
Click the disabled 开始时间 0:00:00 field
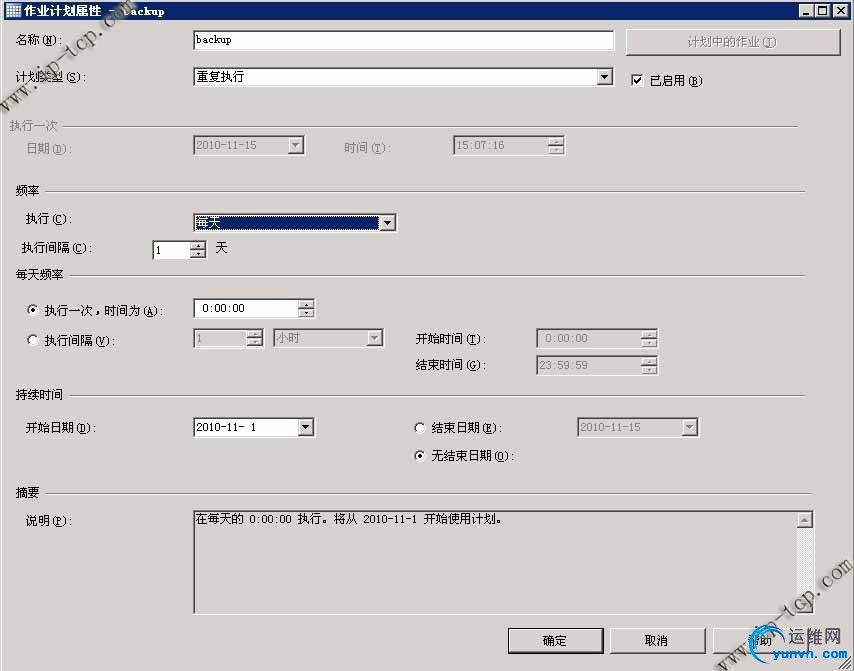point(588,338)
